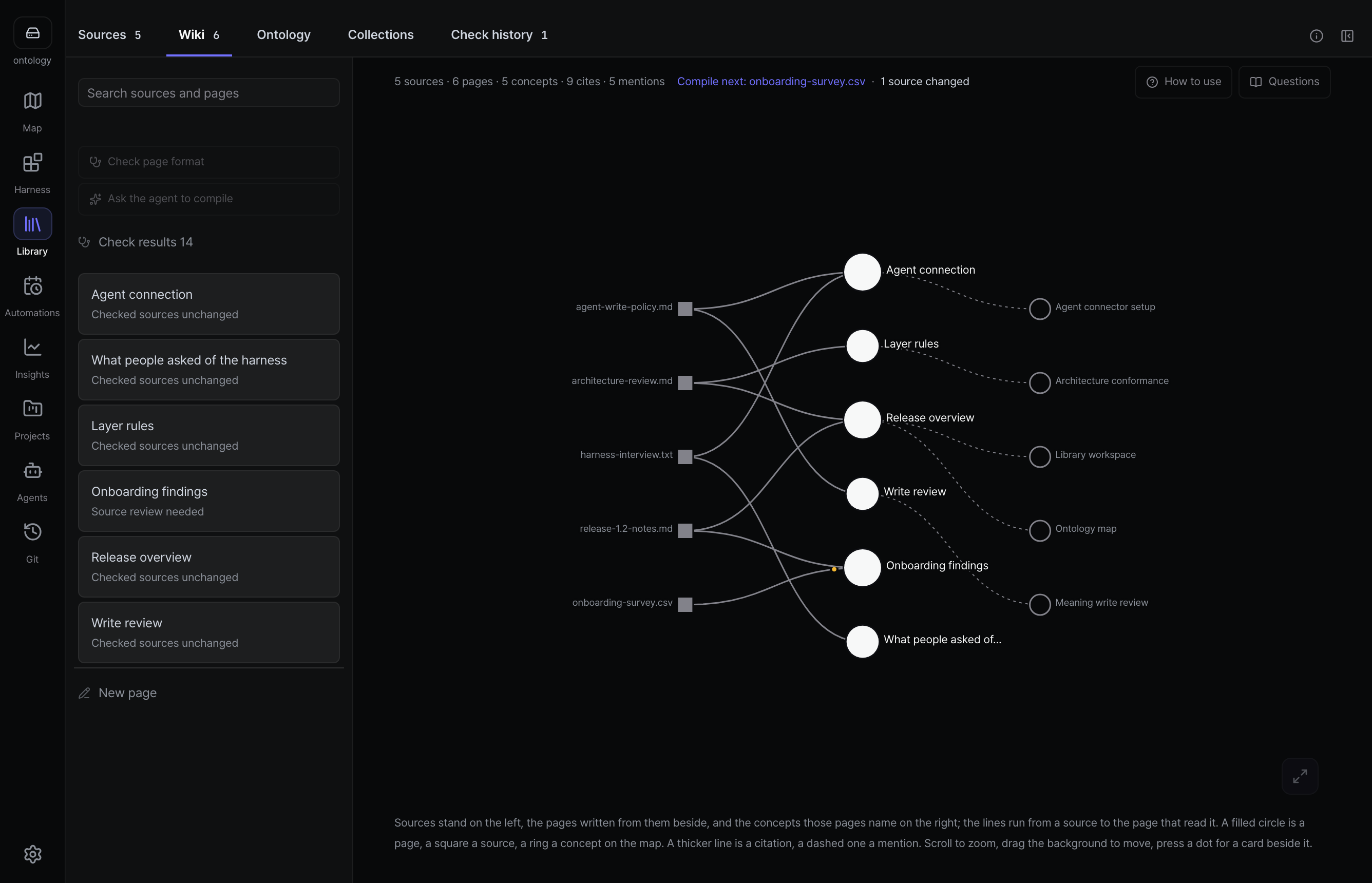The width and height of the screenshot is (1372, 883).
Task: Open the Questions button
Action: coord(1284,82)
